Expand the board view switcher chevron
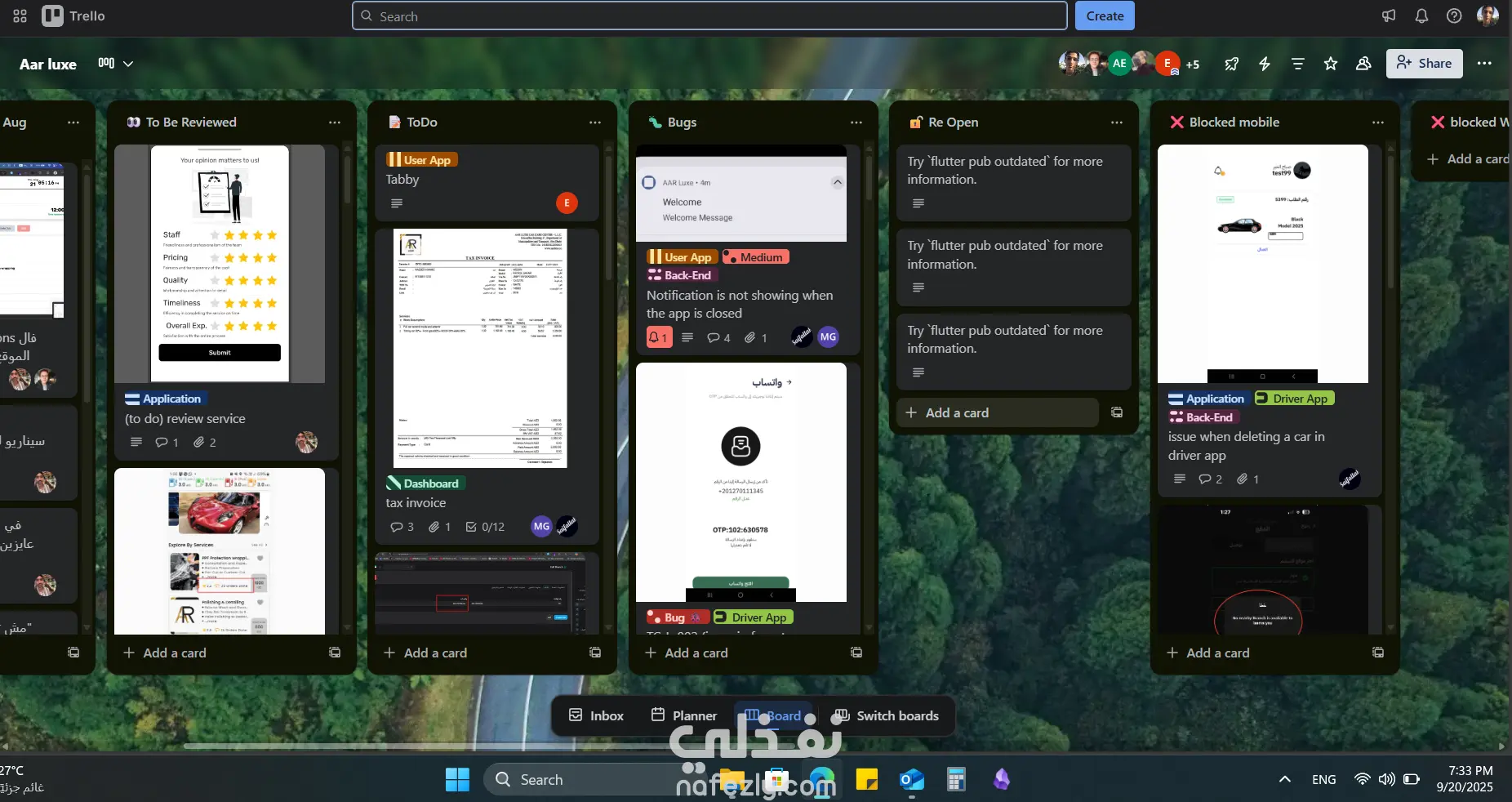This screenshot has height=802, width=1512. point(128,64)
